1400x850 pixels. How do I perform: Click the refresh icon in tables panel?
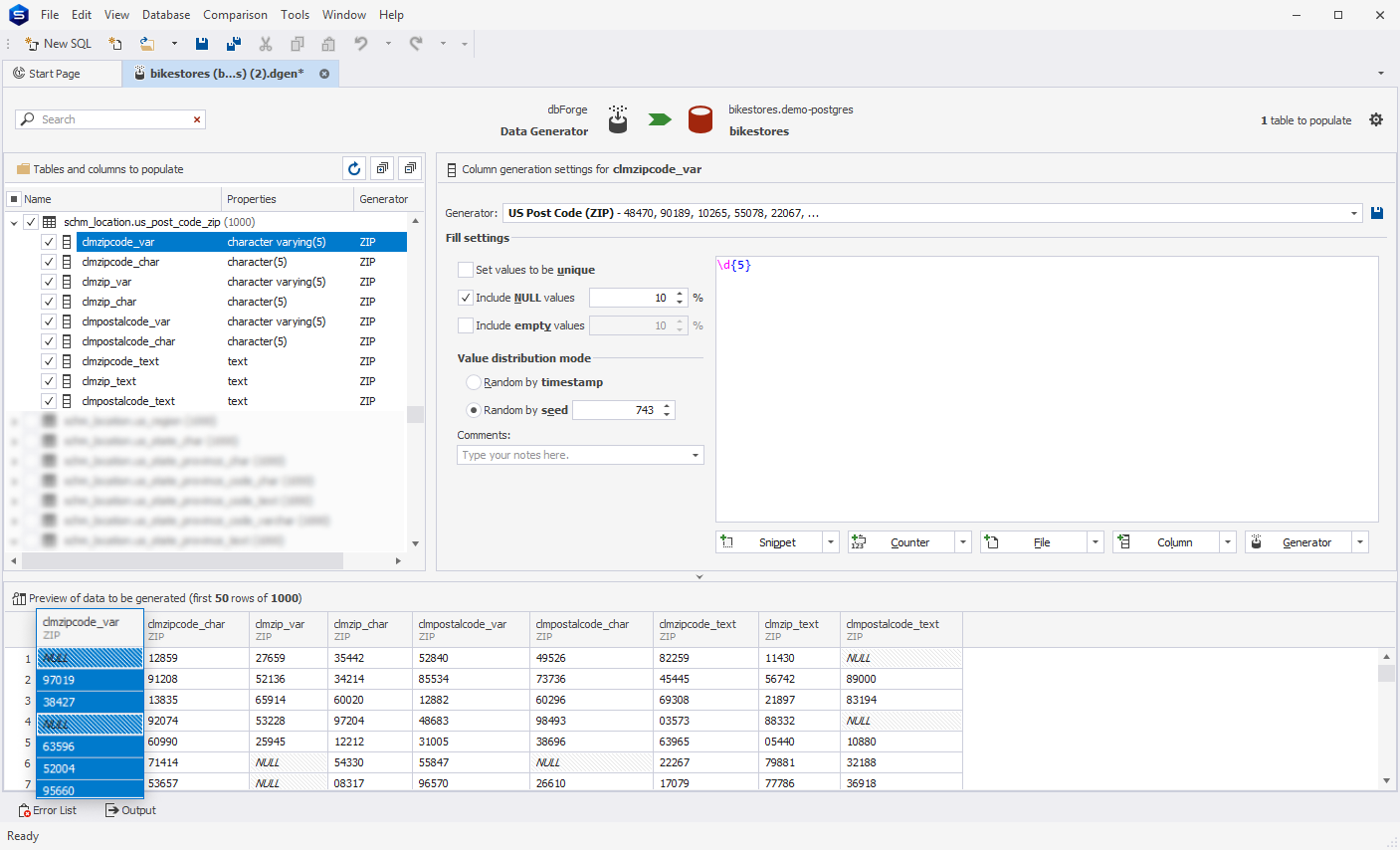354,168
